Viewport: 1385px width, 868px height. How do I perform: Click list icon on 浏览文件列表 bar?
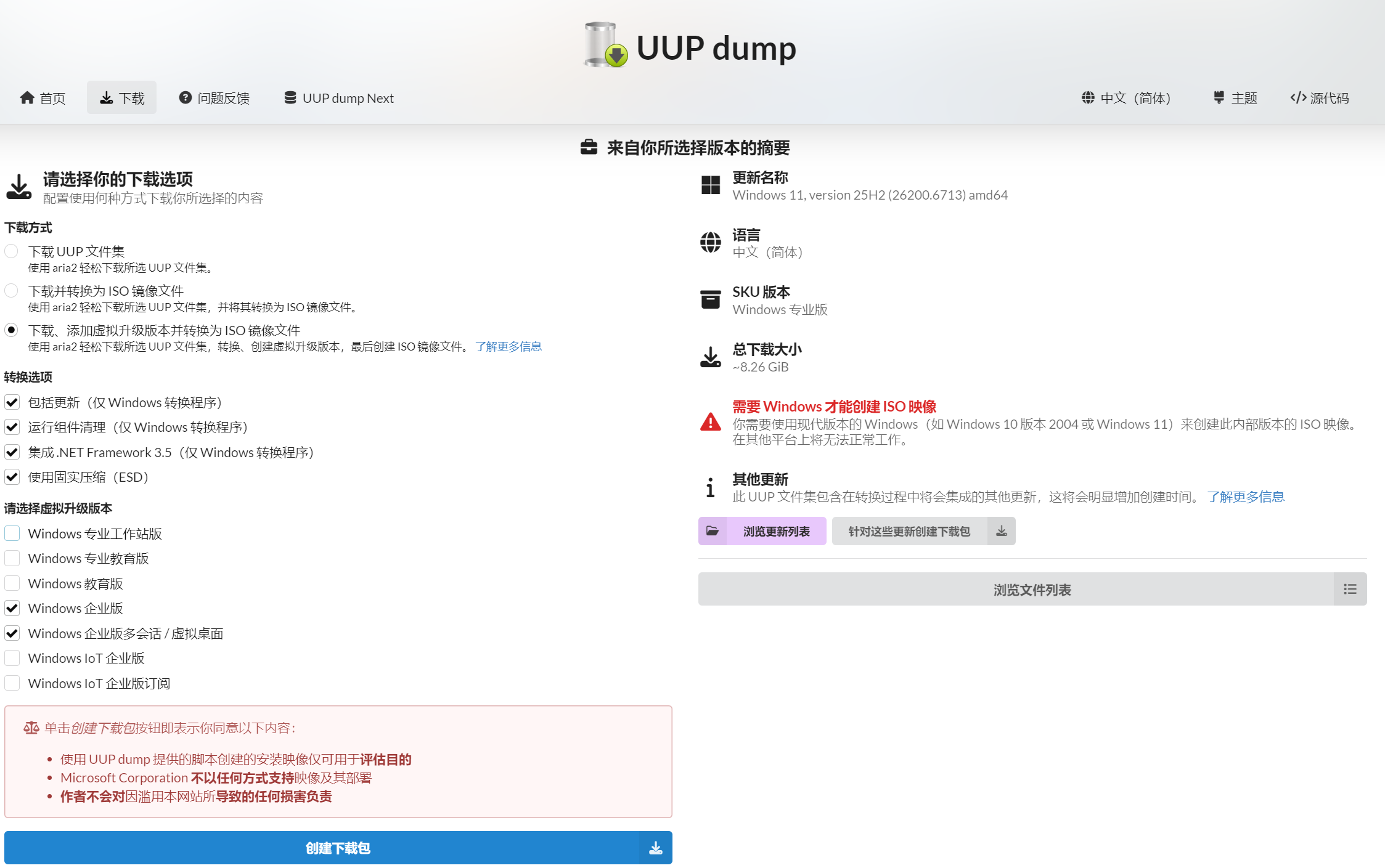[1350, 589]
